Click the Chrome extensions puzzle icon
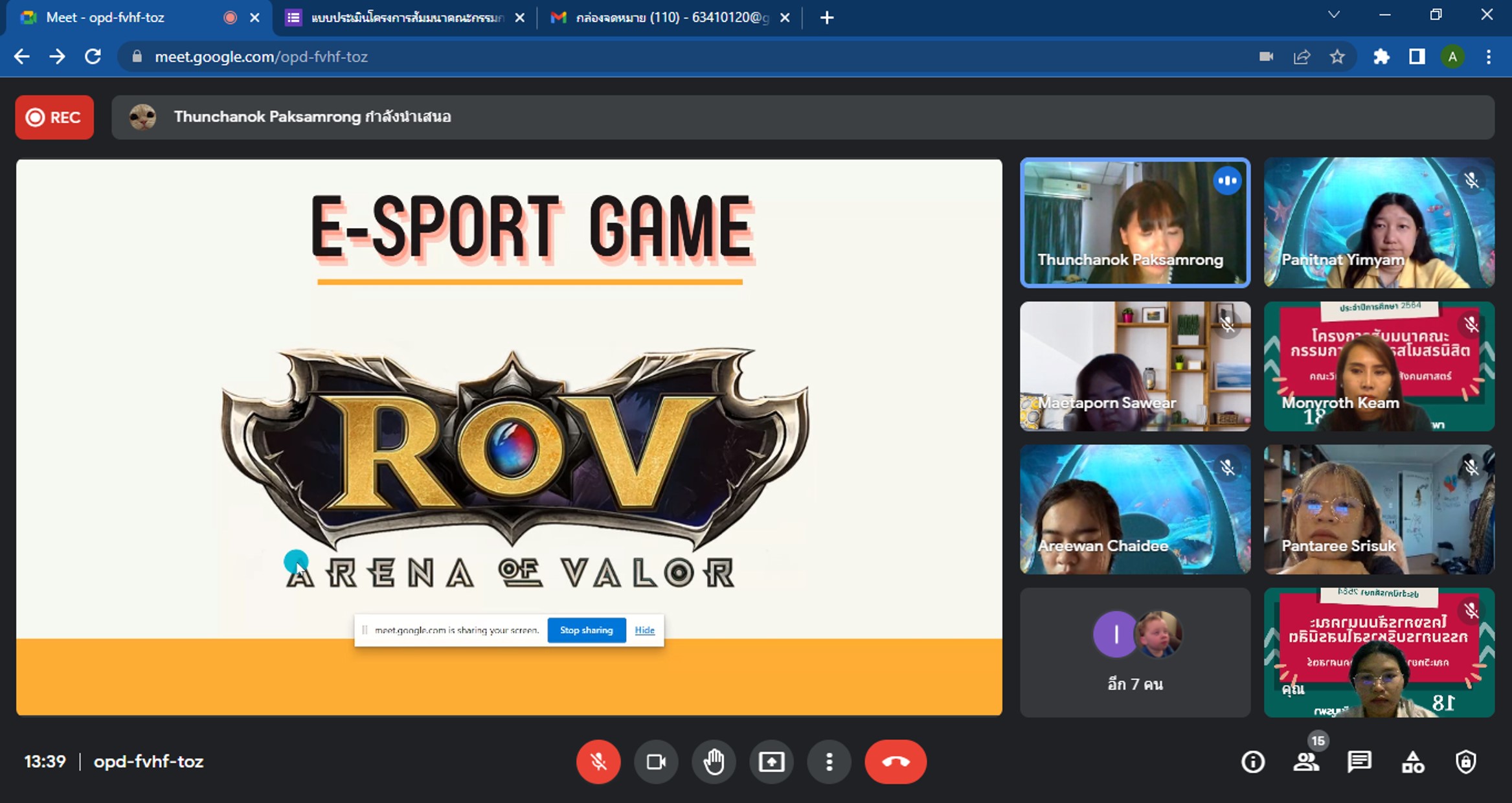The height and width of the screenshot is (803, 1512). tap(1381, 57)
